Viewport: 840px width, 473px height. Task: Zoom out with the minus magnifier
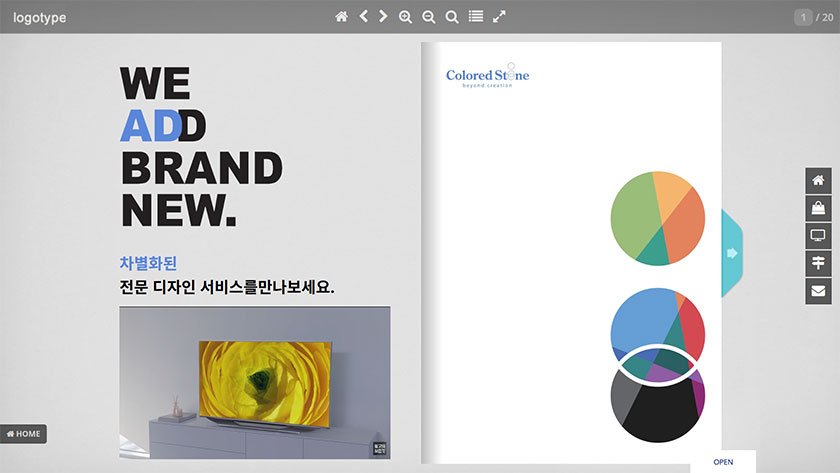(x=429, y=17)
